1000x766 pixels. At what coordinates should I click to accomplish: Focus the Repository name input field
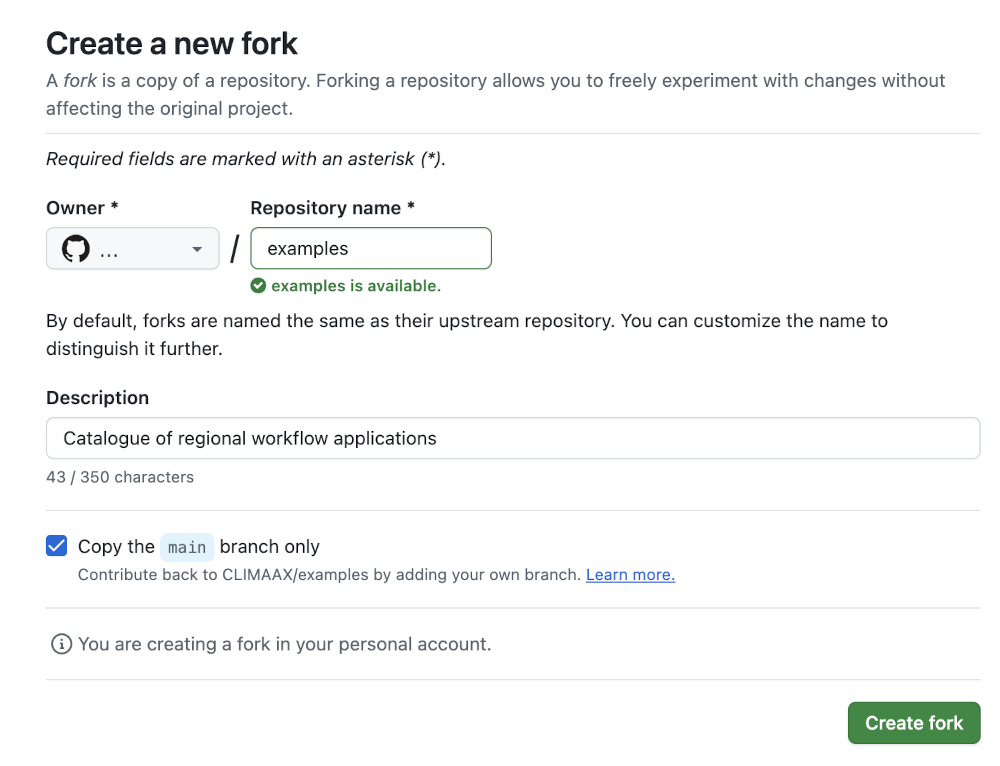coord(371,249)
